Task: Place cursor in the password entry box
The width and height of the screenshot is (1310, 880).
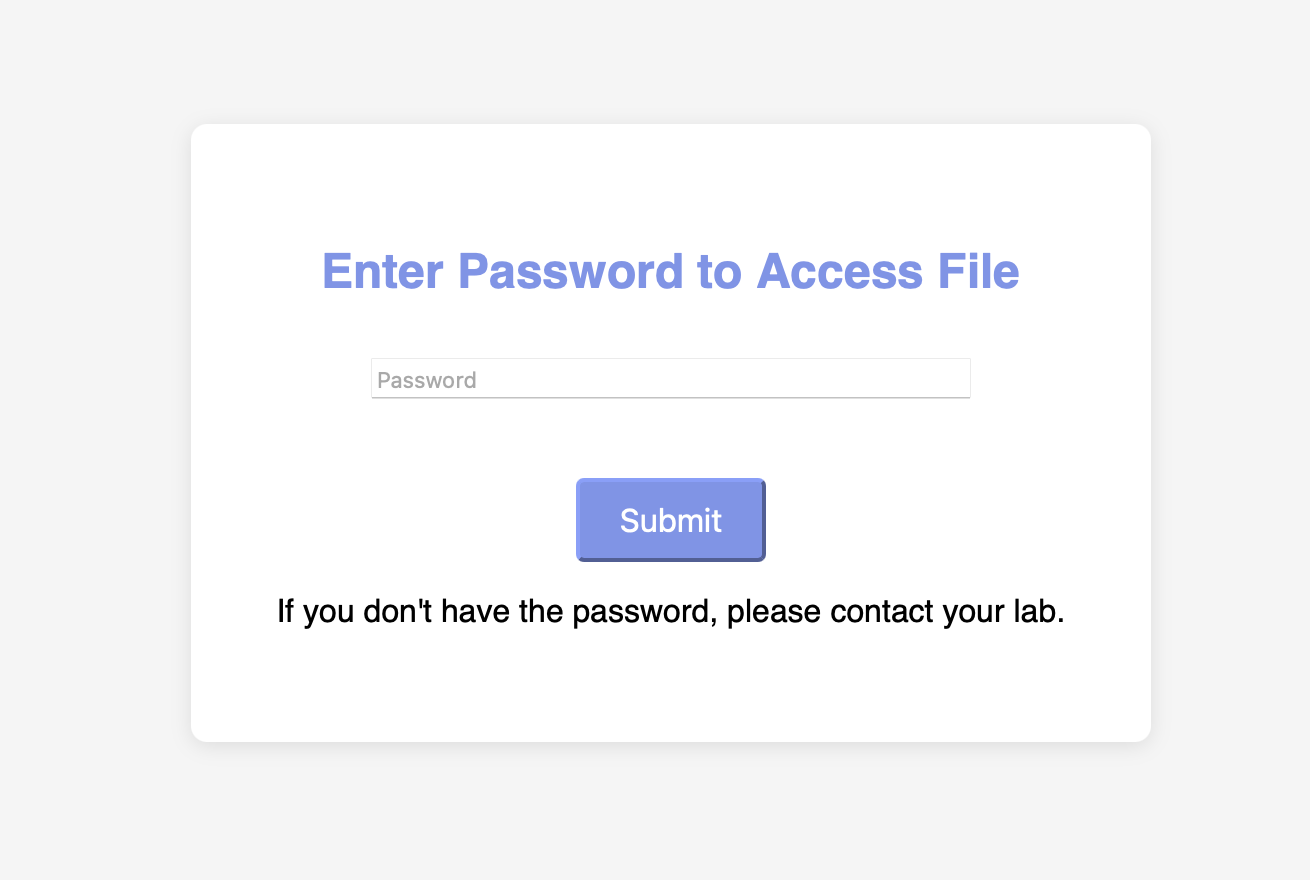Action: (x=670, y=378)
